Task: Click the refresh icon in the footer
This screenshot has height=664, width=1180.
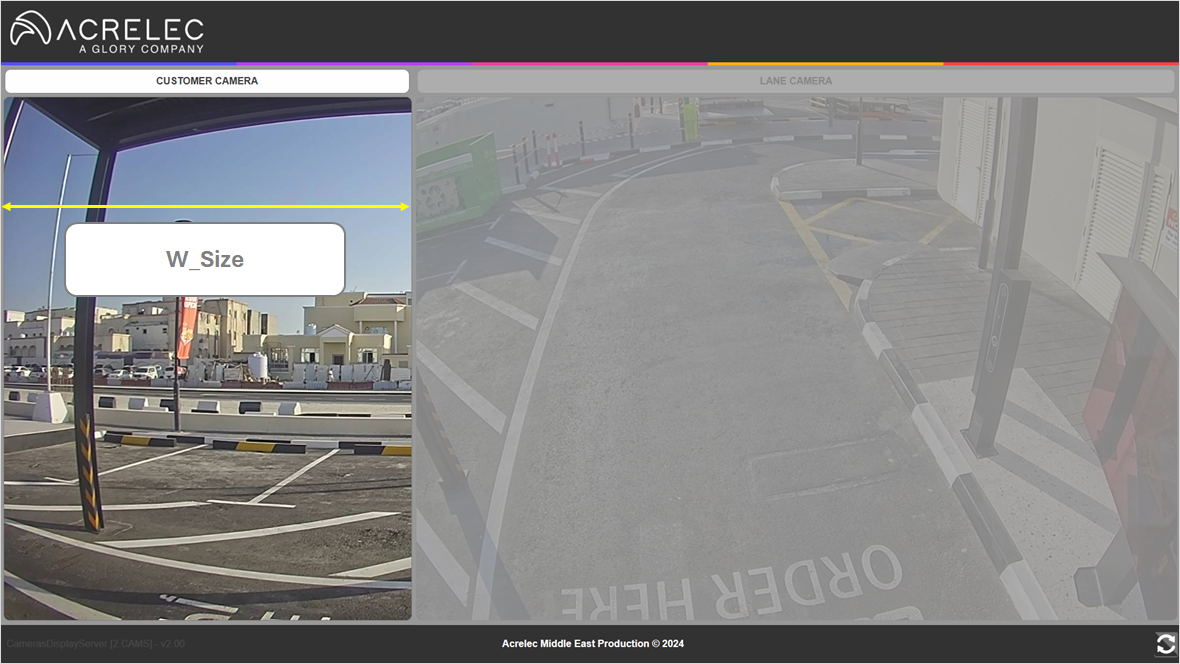Action: (x=1165, y=643)
